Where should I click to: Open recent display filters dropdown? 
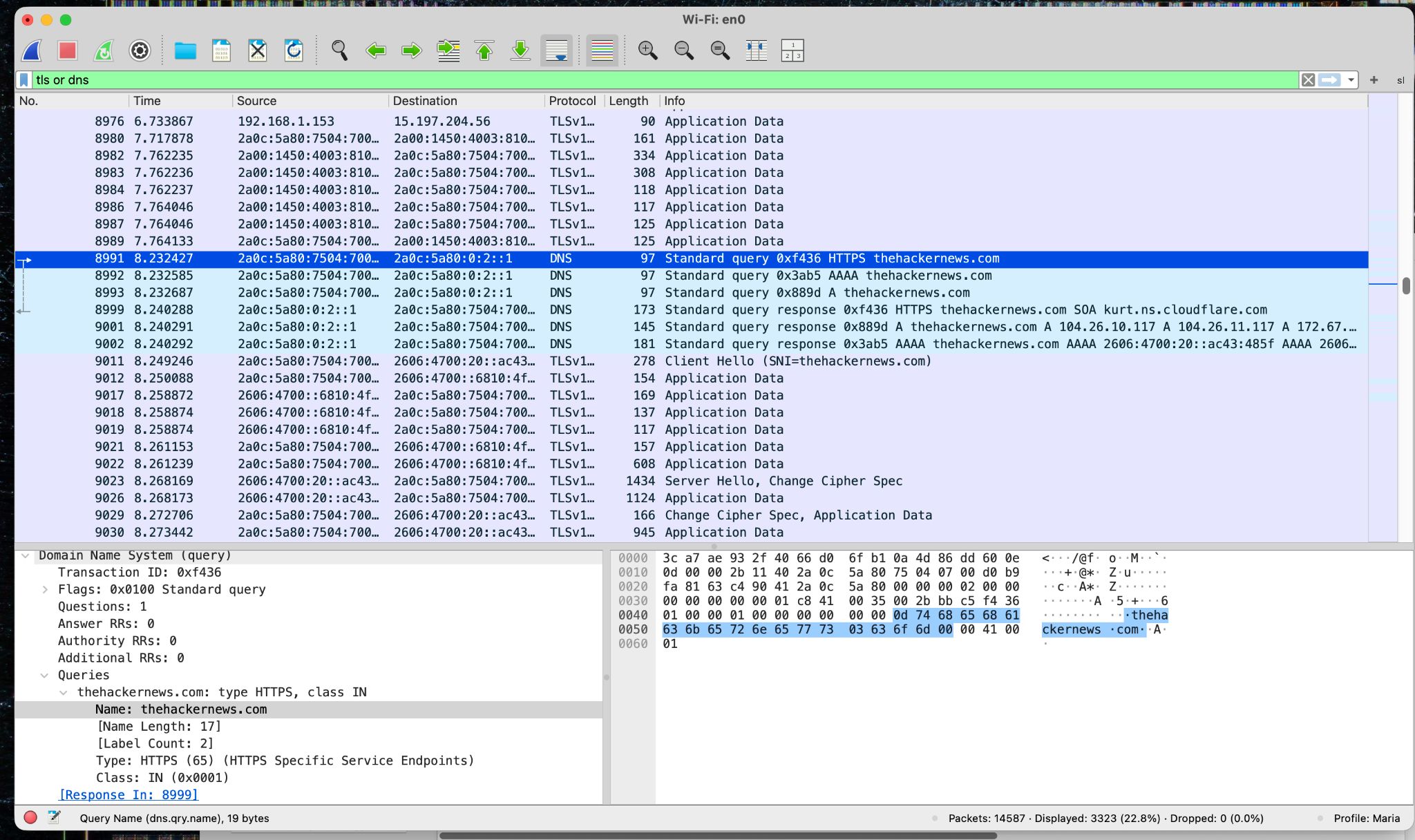point(1351,80)
